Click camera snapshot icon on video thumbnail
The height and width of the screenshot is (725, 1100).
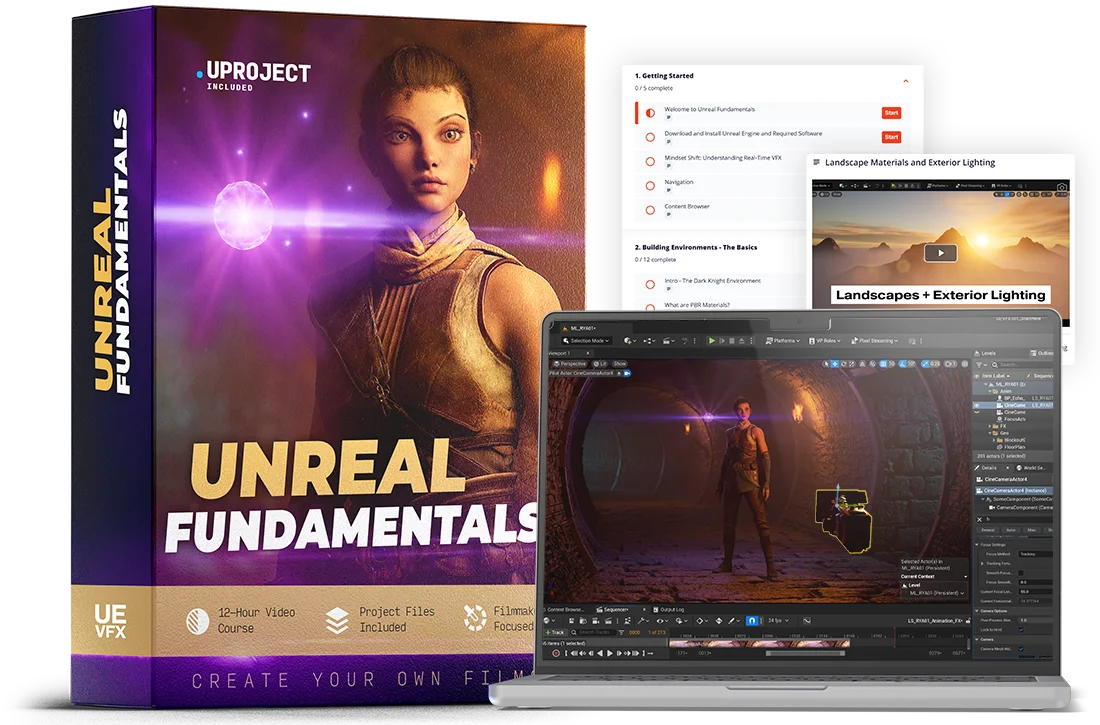[x=1061, y=187]
